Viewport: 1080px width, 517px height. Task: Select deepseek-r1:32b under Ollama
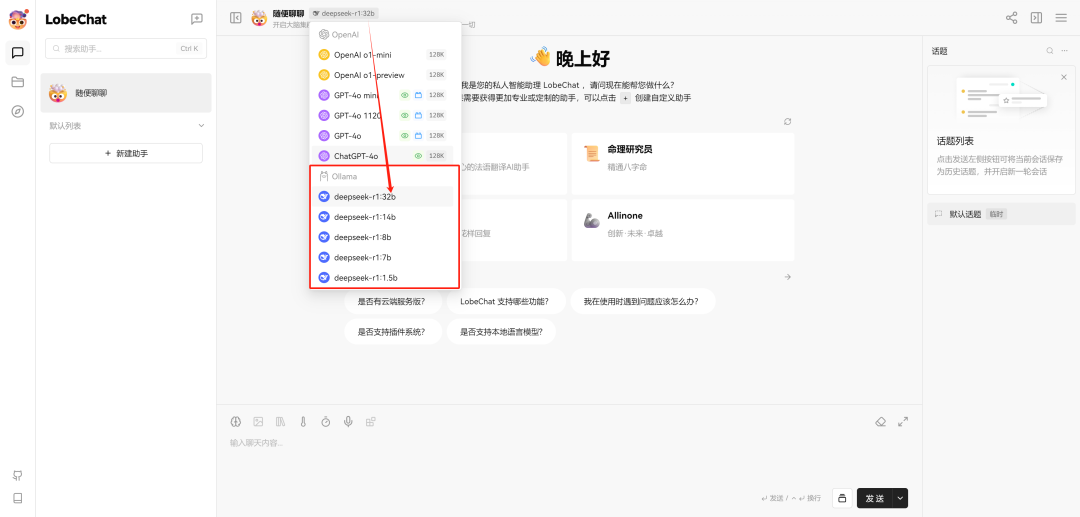pyautogui.click(x=382, y=196)
